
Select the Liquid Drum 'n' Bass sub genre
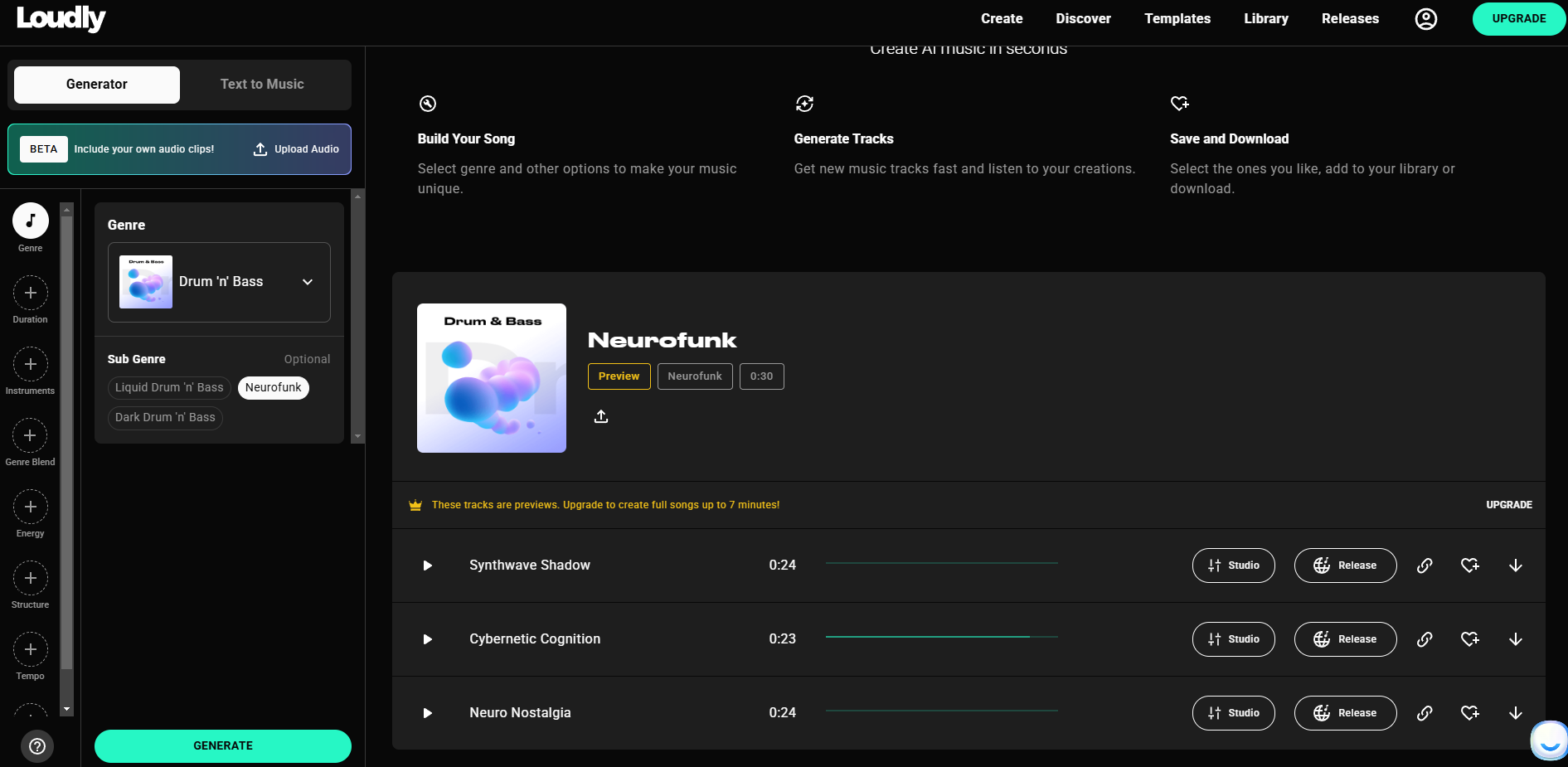tap(169, 388)
